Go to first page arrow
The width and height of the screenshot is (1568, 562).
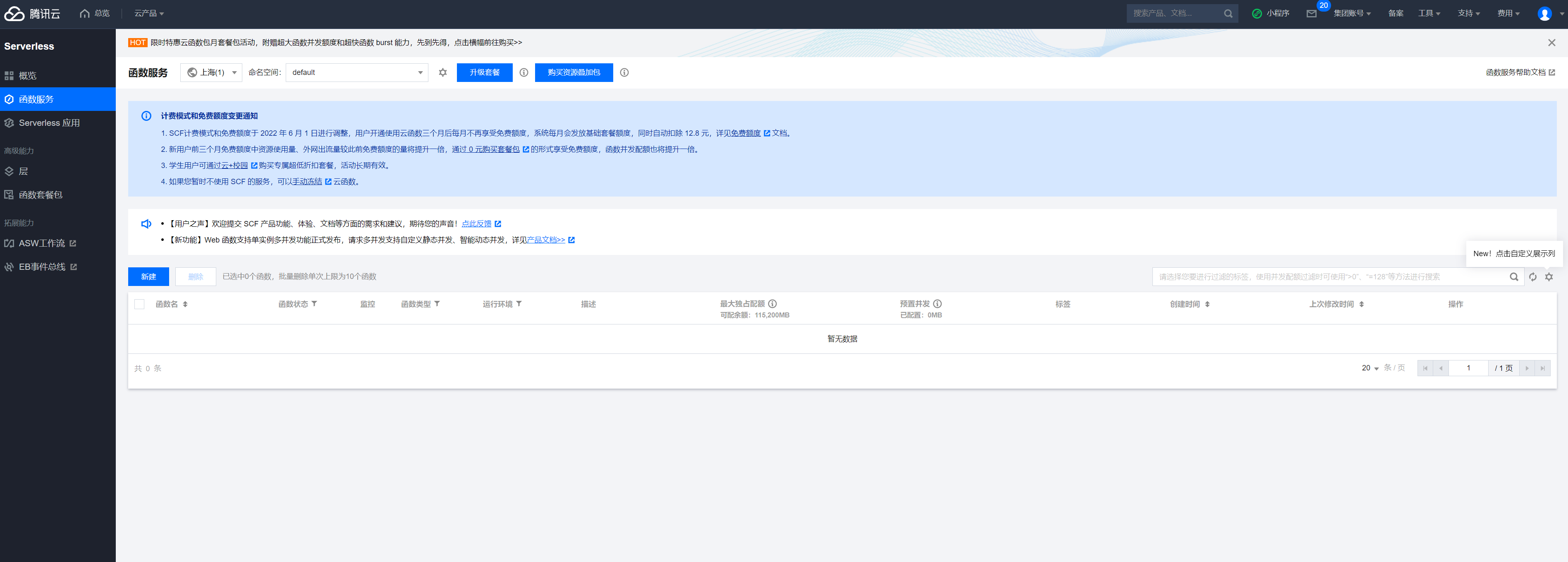[1425, 368]
